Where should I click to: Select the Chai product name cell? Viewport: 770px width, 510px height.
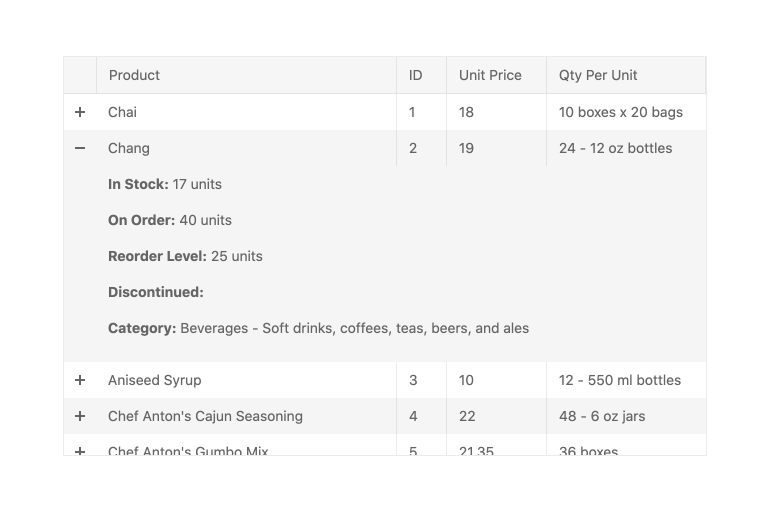coord(123,112)
